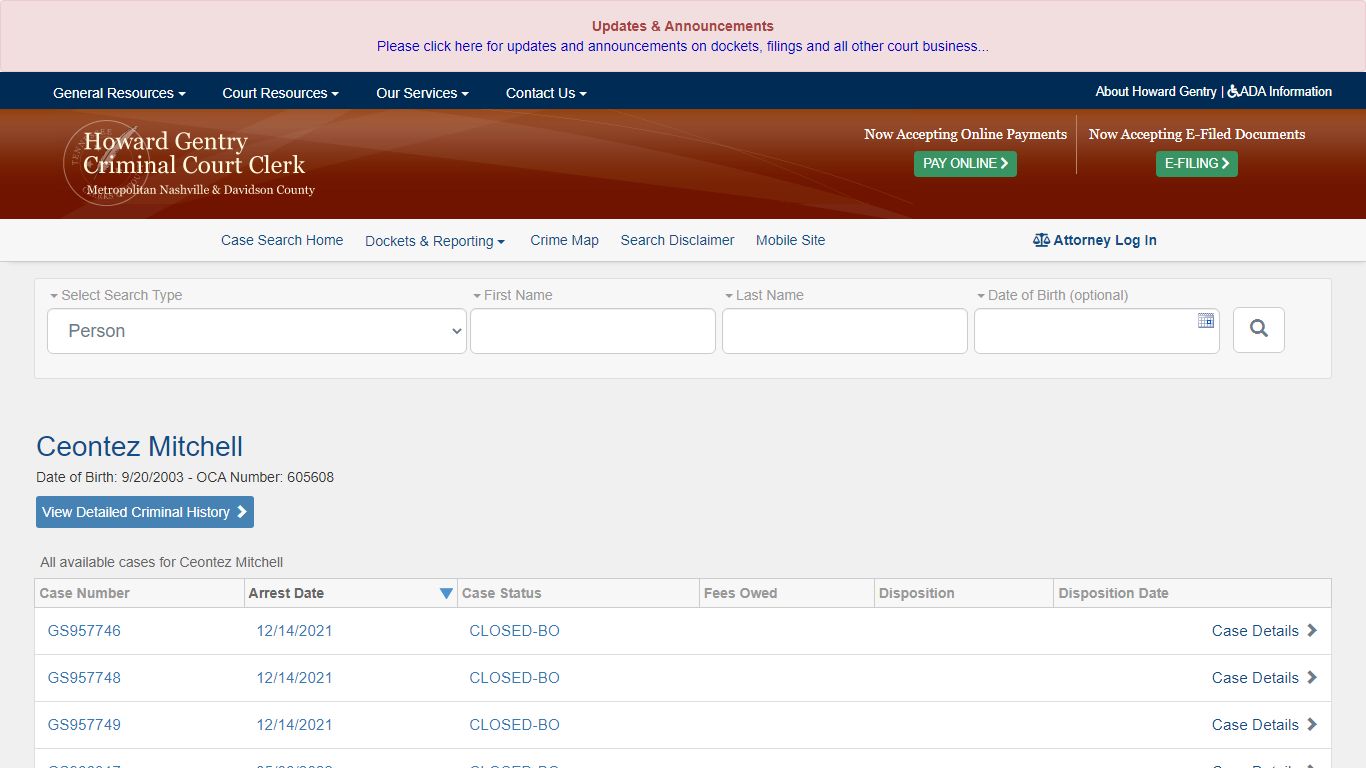Open the Dockets & Reporting dropdown
This screenshot has height=768, width=1366.
(x=435, y=241)
